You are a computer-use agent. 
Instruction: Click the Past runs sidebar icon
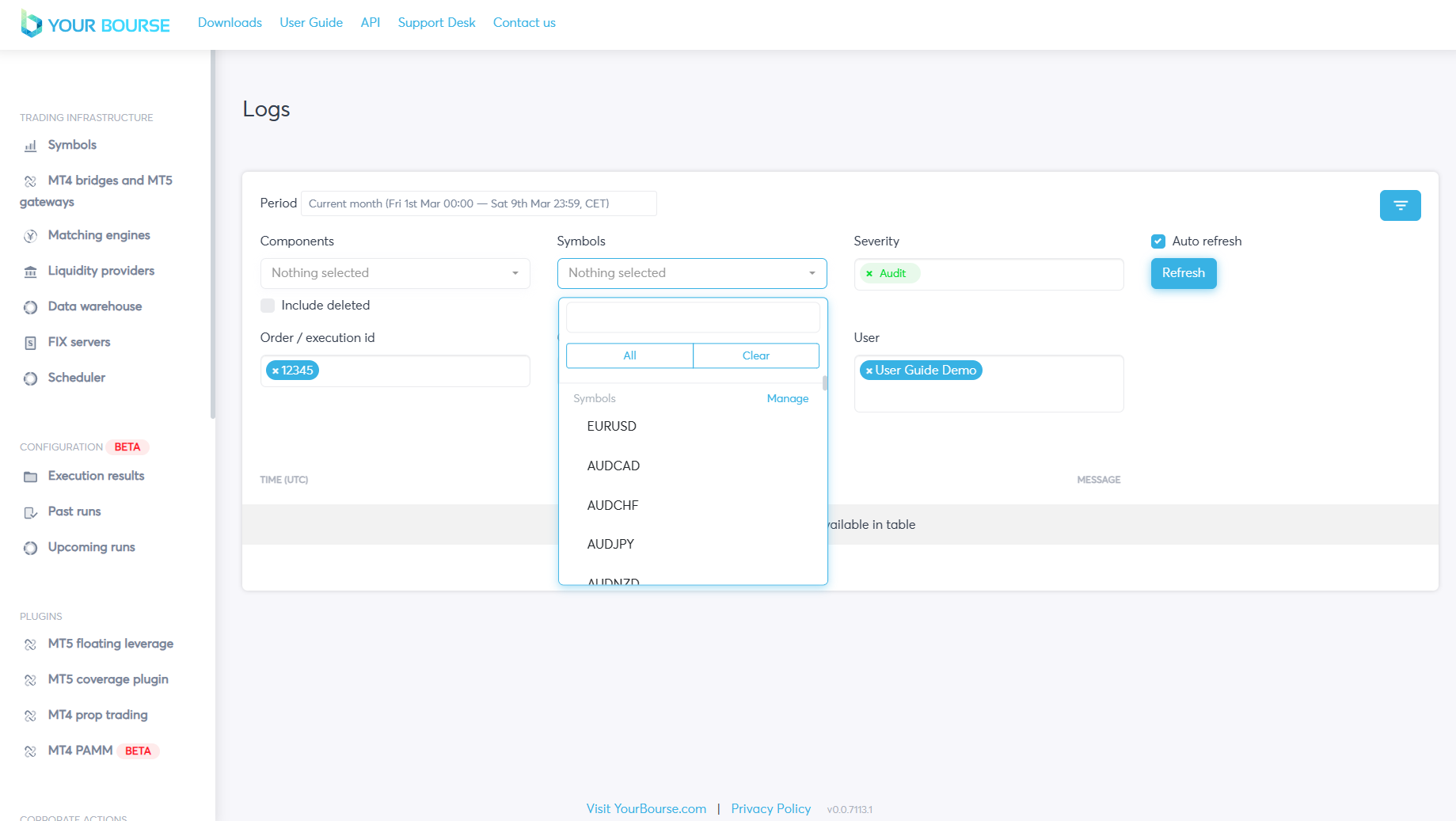(30, 512)
